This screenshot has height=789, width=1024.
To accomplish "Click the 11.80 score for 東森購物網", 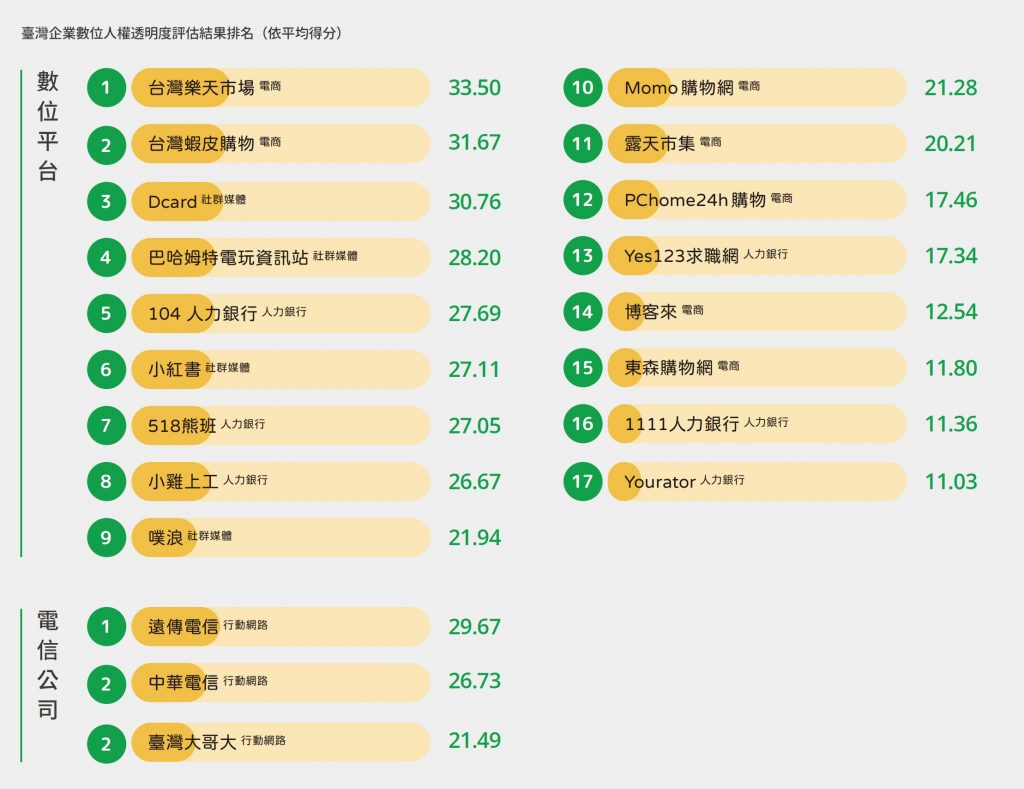I will point(950,368).
